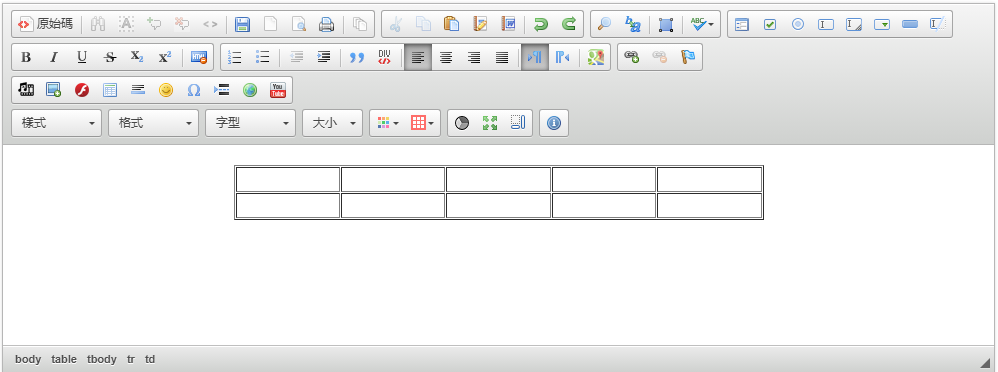This screenshot has height=372, width=998.
Task: Insert Flash object icon
Action: (x=82, y=90)
